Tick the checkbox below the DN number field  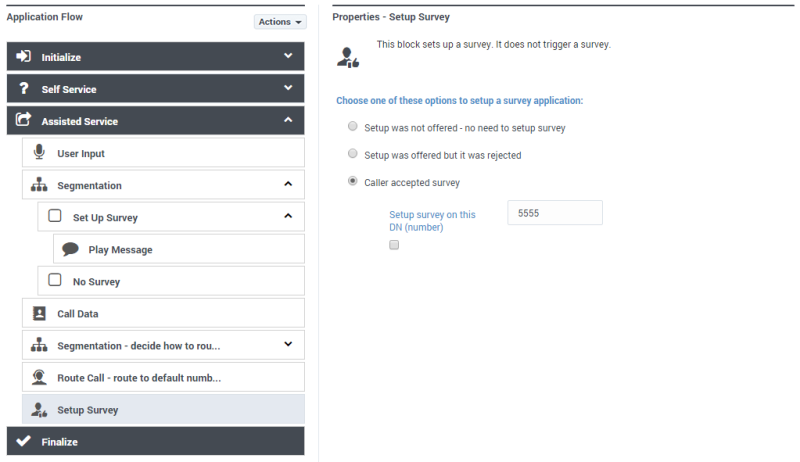[x=394, y=245]
